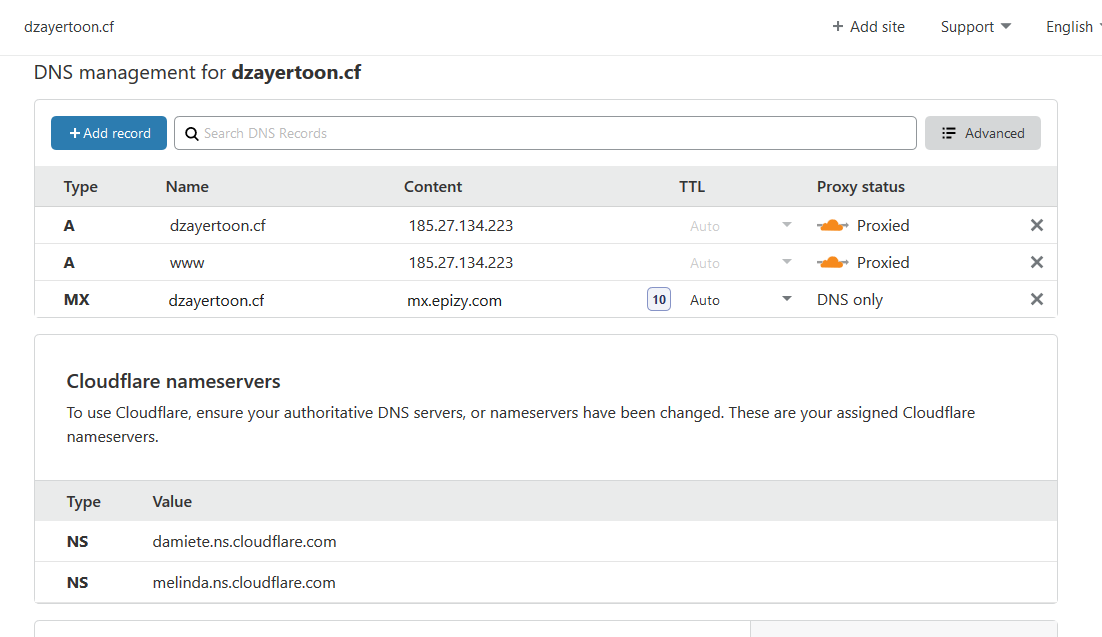Image resolution: width=1102 pixels, height=637 pixels.
Task: Click the search magnifier icon
Action: [191, 133]
